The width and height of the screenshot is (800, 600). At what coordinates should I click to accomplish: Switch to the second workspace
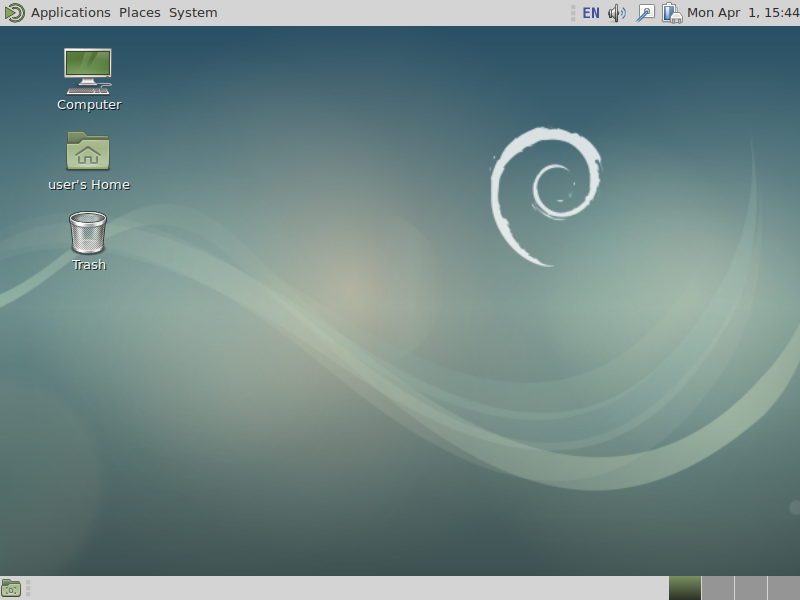pyautogui.click(x=718, y=588)
